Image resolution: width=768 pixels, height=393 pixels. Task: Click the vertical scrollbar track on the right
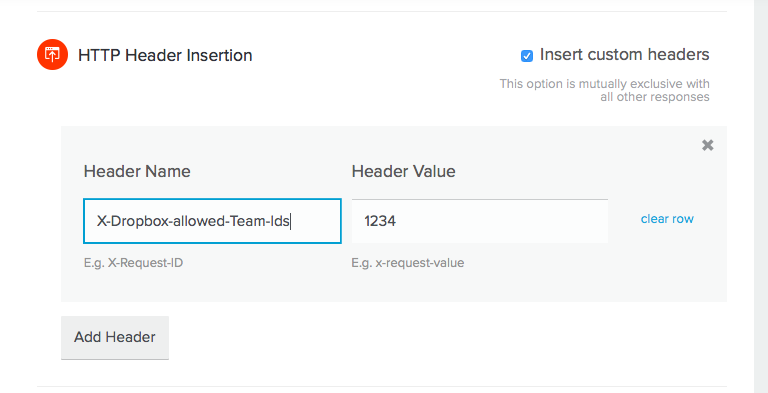click(x=761, y=196)
